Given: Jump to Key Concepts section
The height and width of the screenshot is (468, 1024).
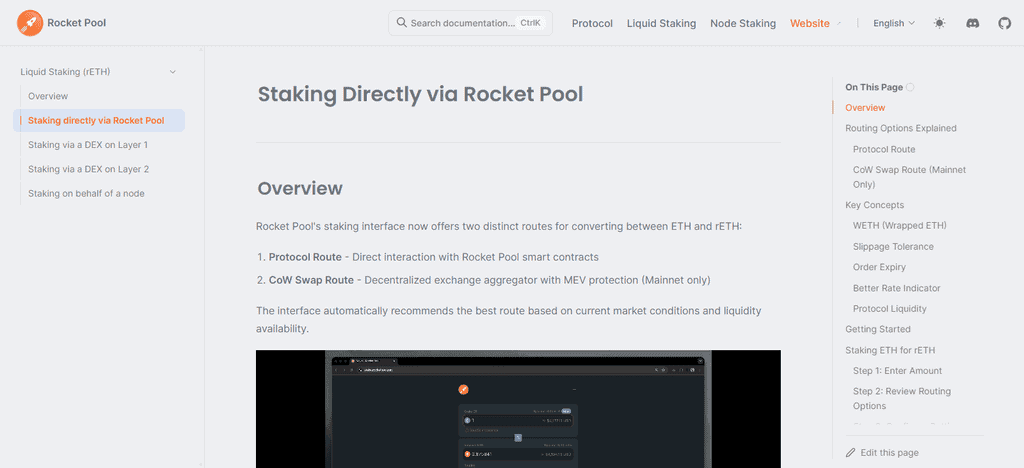Looking at the screenshot, I should click(874, 205).
